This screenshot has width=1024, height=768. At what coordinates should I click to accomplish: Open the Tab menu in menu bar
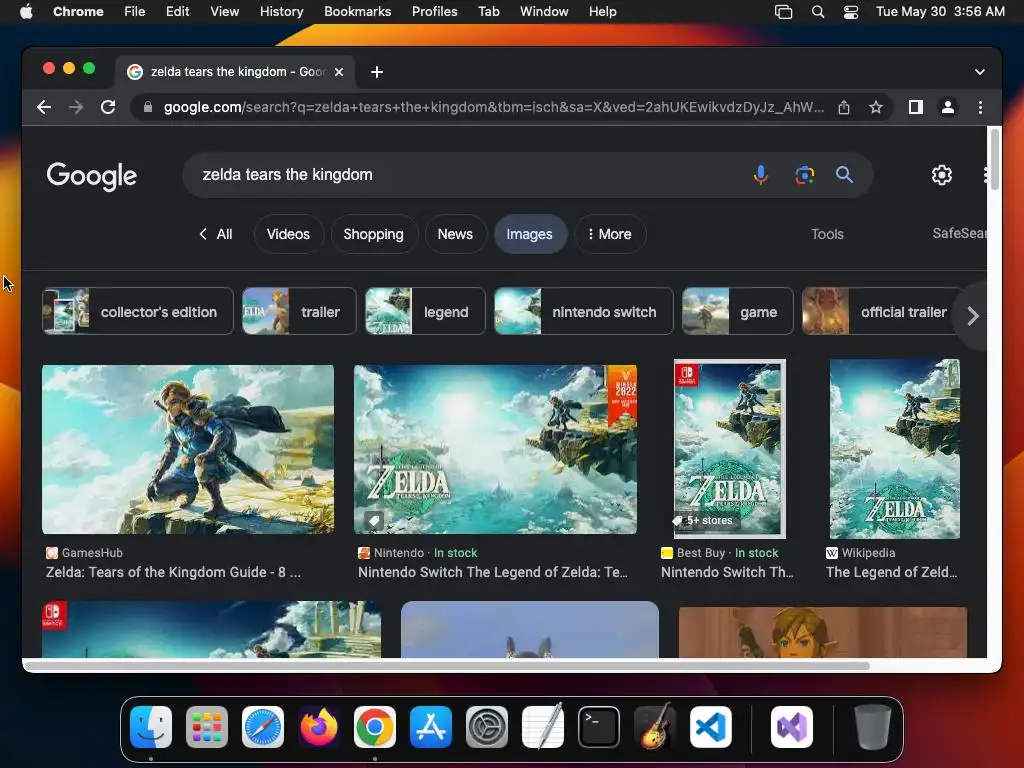488,11
